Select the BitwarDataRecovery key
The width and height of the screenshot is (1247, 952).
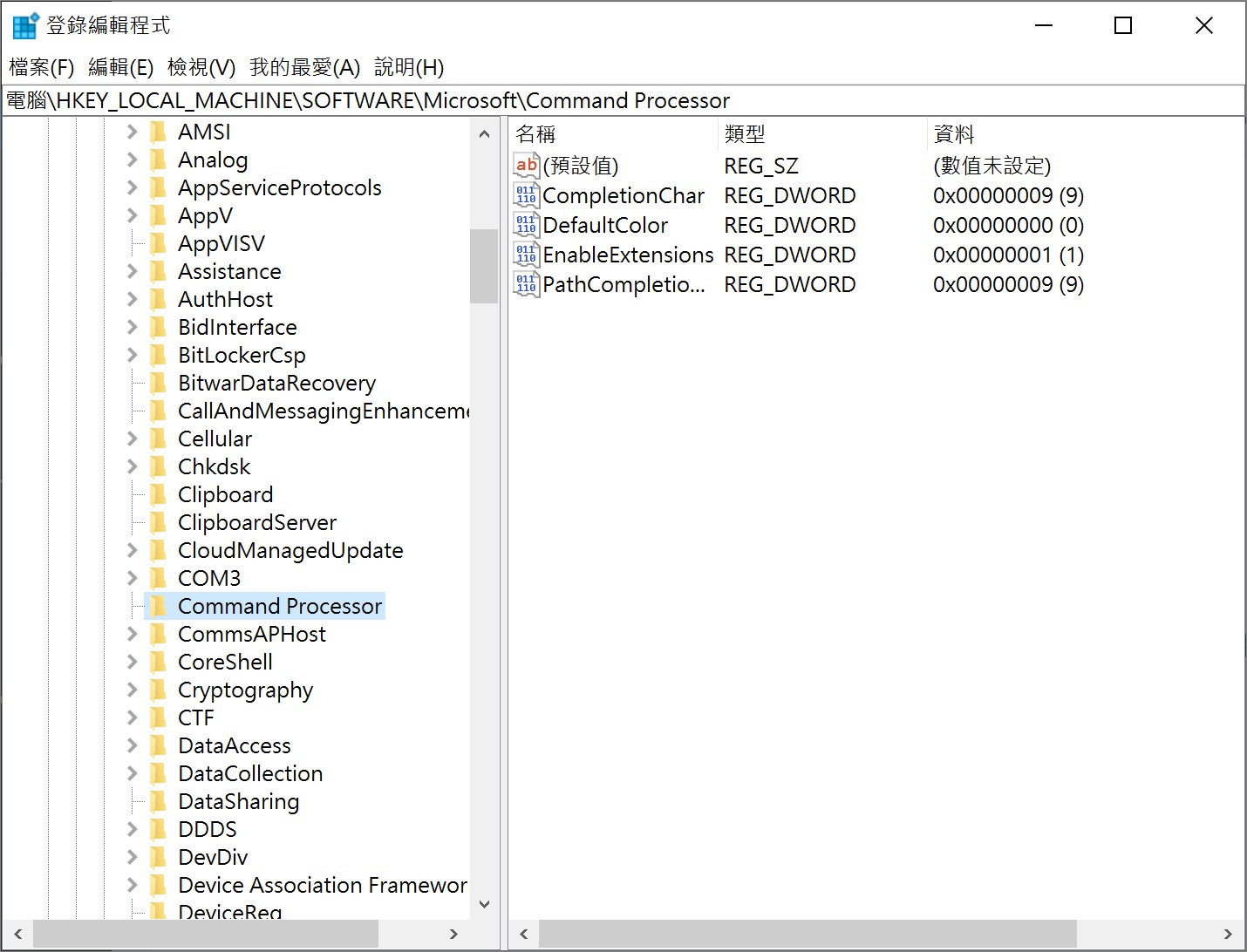tap(276, 383)
